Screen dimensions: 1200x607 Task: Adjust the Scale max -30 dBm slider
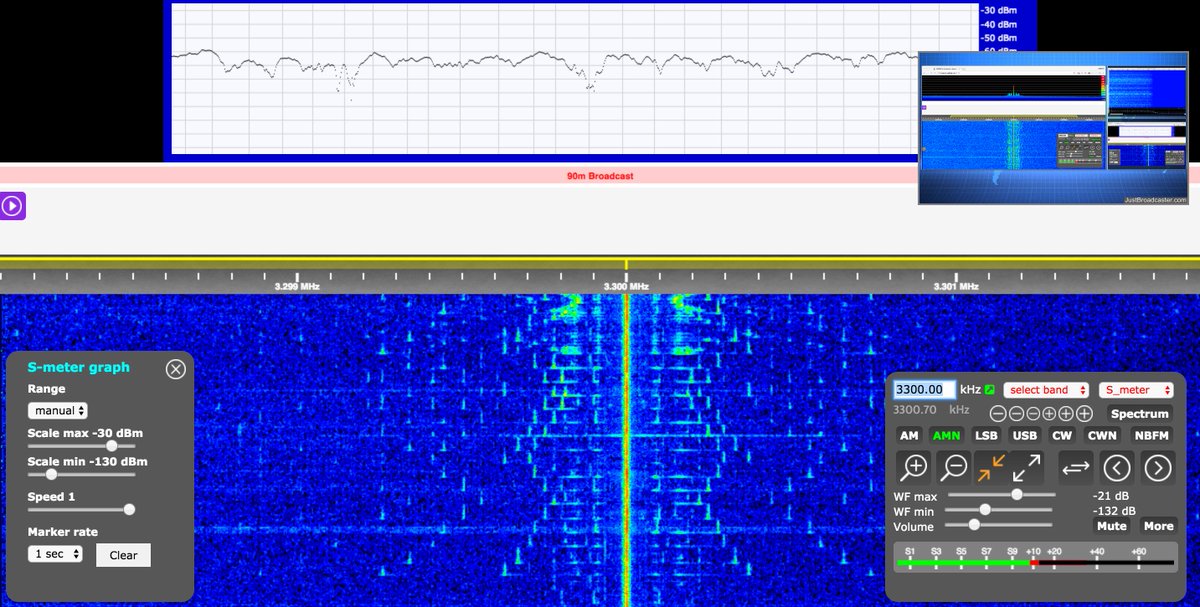(81, 445)
